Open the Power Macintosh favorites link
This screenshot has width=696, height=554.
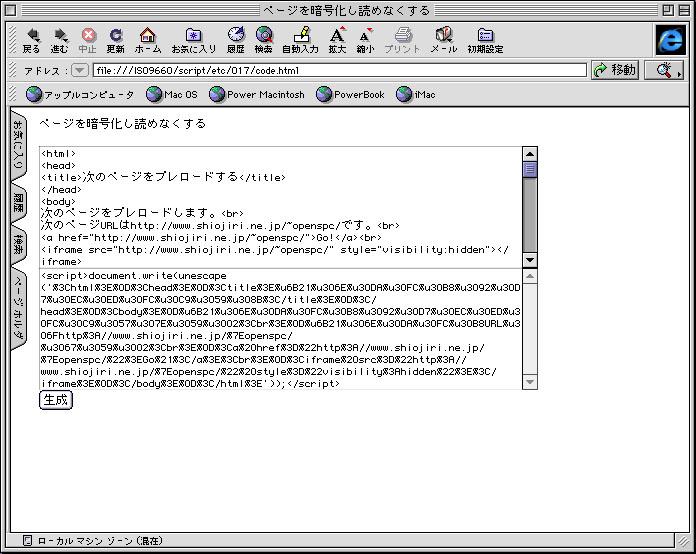(x=257, y=95)
